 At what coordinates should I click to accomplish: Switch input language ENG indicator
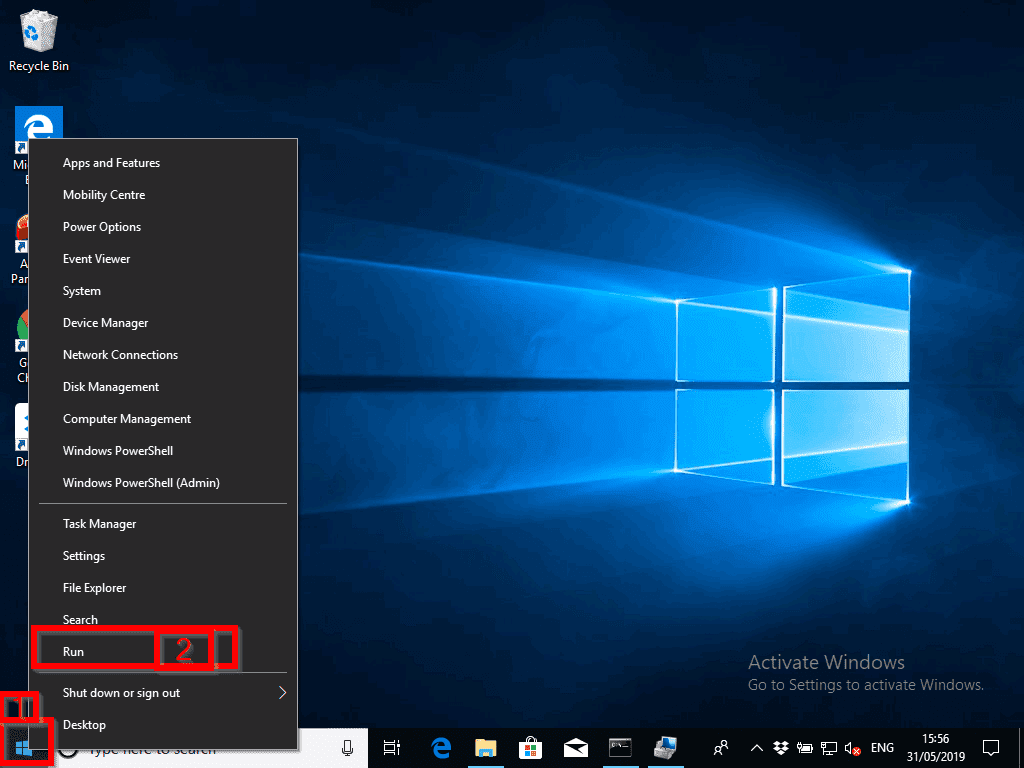point(882,748)
